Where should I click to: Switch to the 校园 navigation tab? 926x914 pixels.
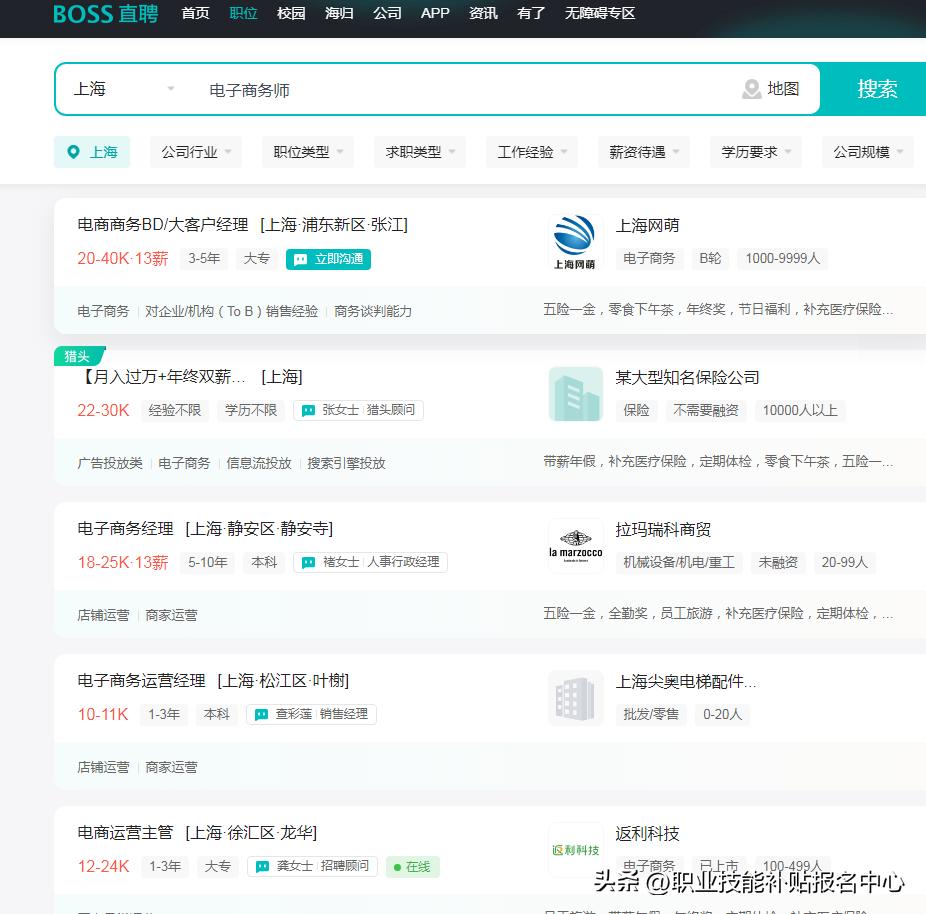[x=290, y=14]
